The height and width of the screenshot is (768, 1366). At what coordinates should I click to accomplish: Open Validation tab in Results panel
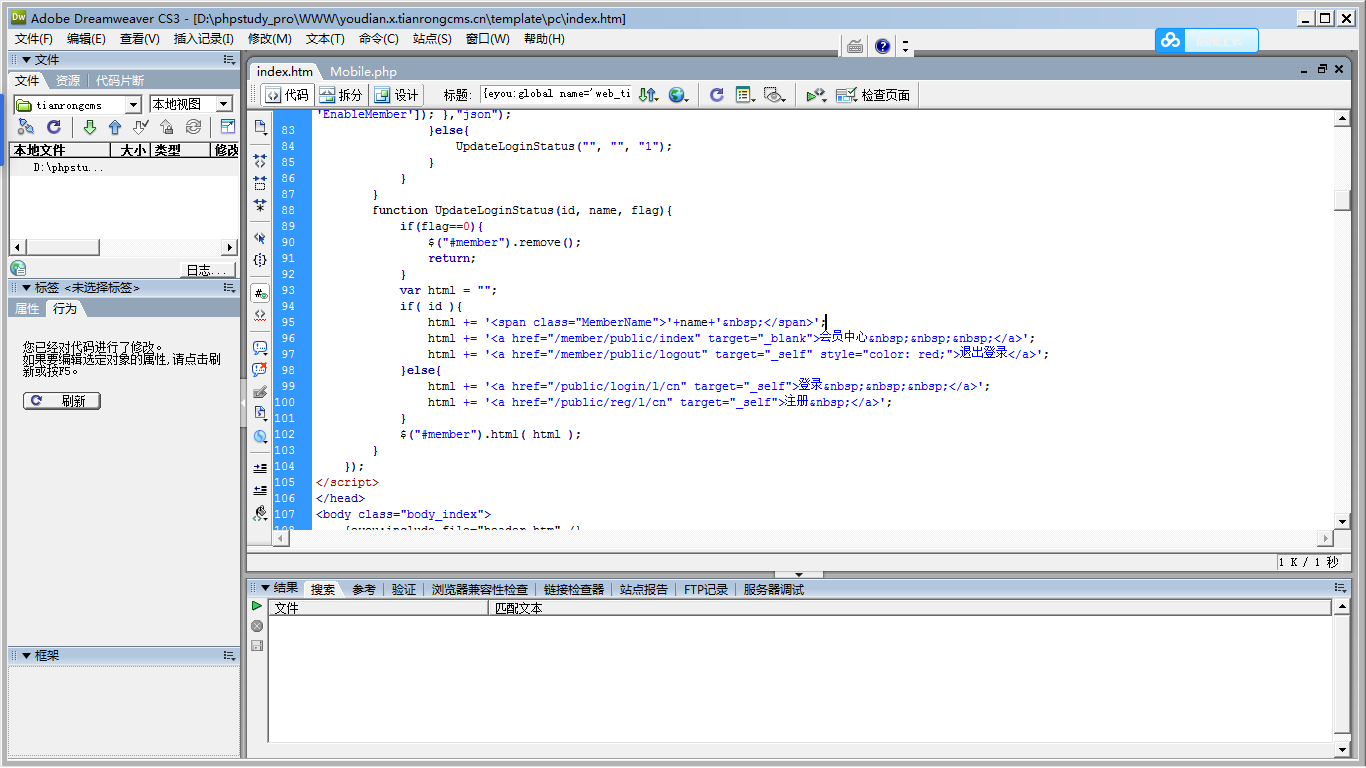click(x=404, y=590)
